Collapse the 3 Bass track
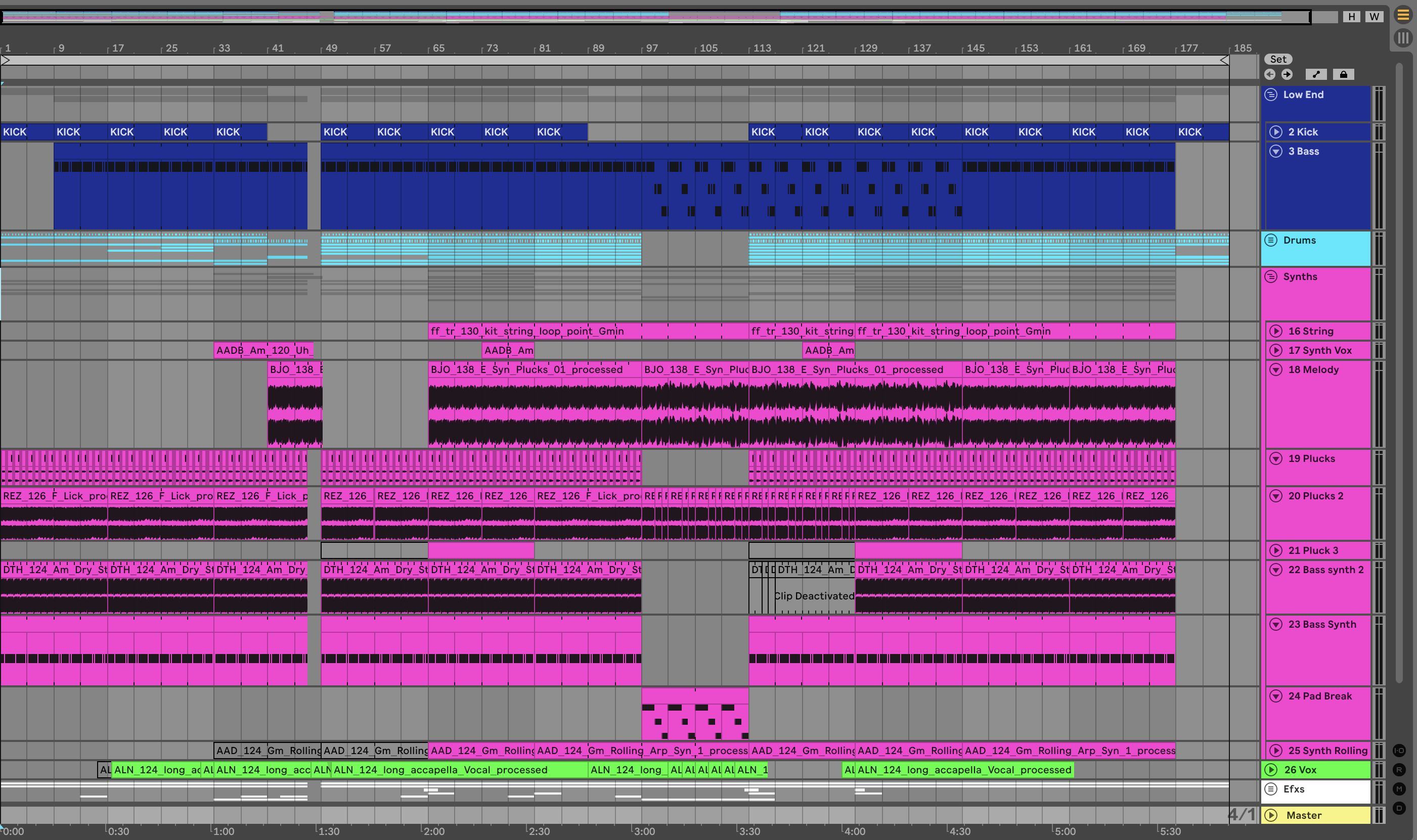The height and width of the screenshot is (840, 1417). 1276,151
